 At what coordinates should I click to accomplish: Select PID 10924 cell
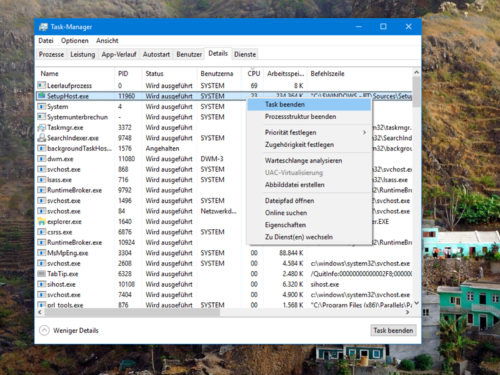(x=127, y=242)
